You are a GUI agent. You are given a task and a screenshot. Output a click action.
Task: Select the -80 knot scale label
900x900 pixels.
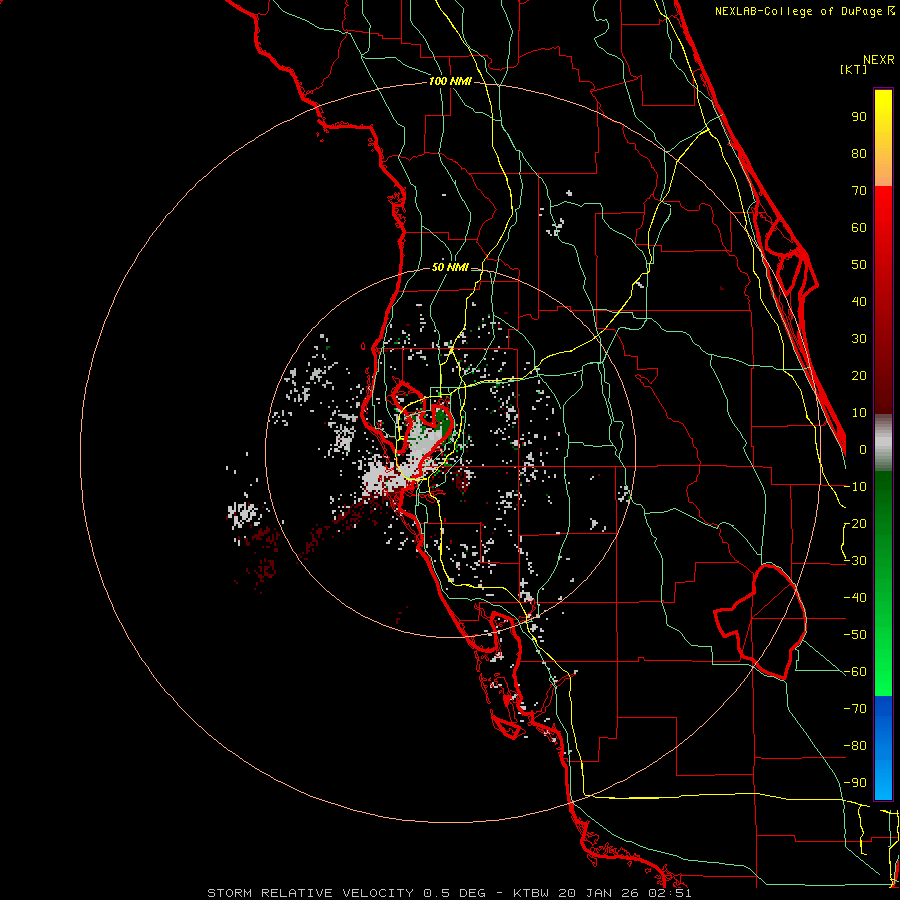click(x=855, y=746)
